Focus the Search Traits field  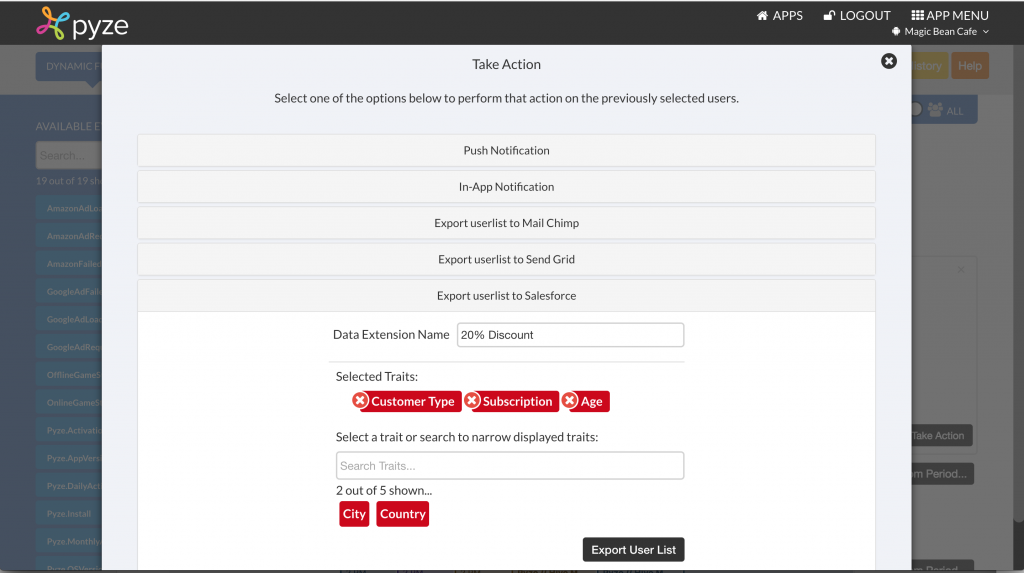tap(510, 466)
